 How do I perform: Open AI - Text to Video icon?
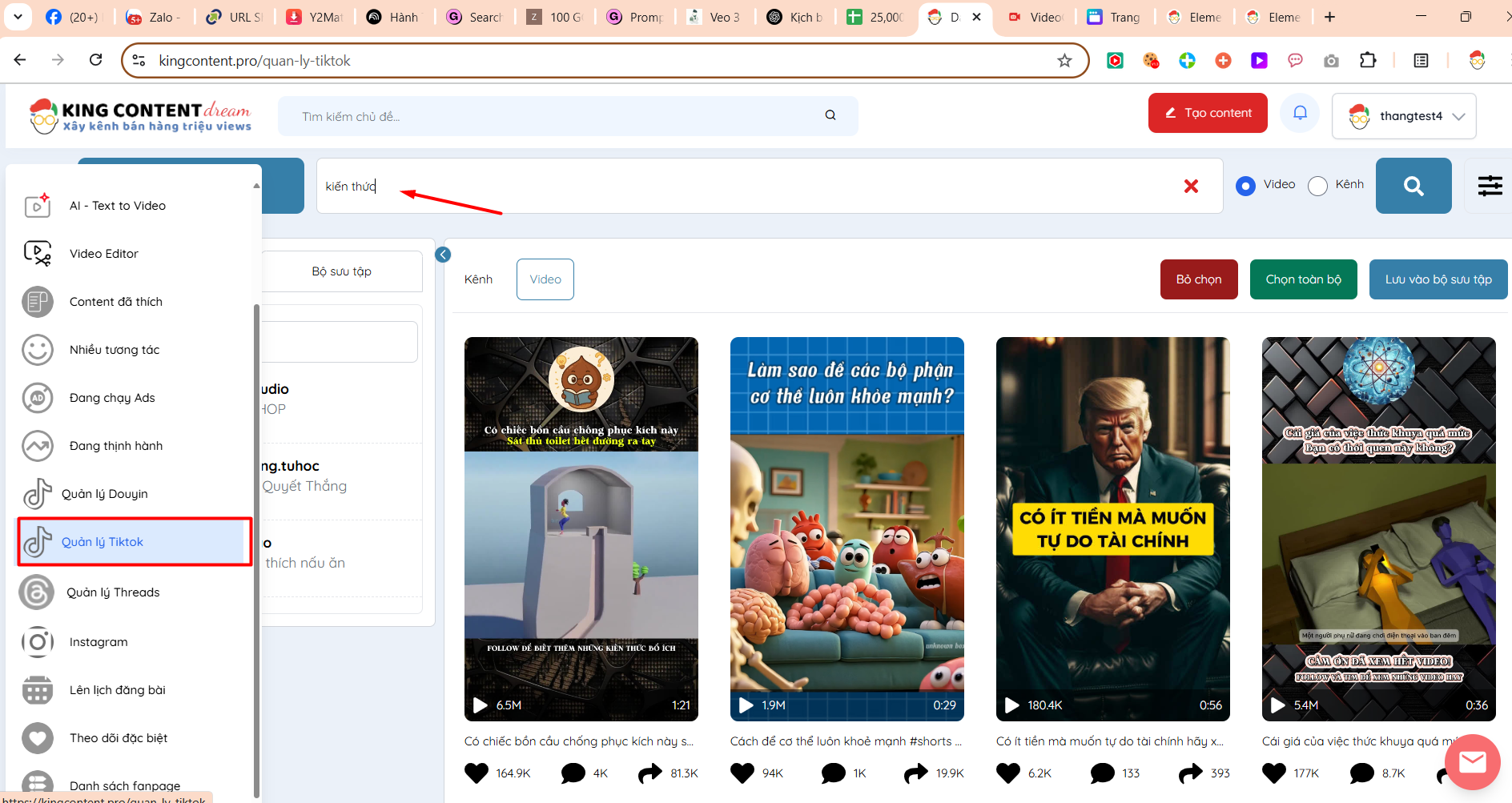click(x=38, y=205)
